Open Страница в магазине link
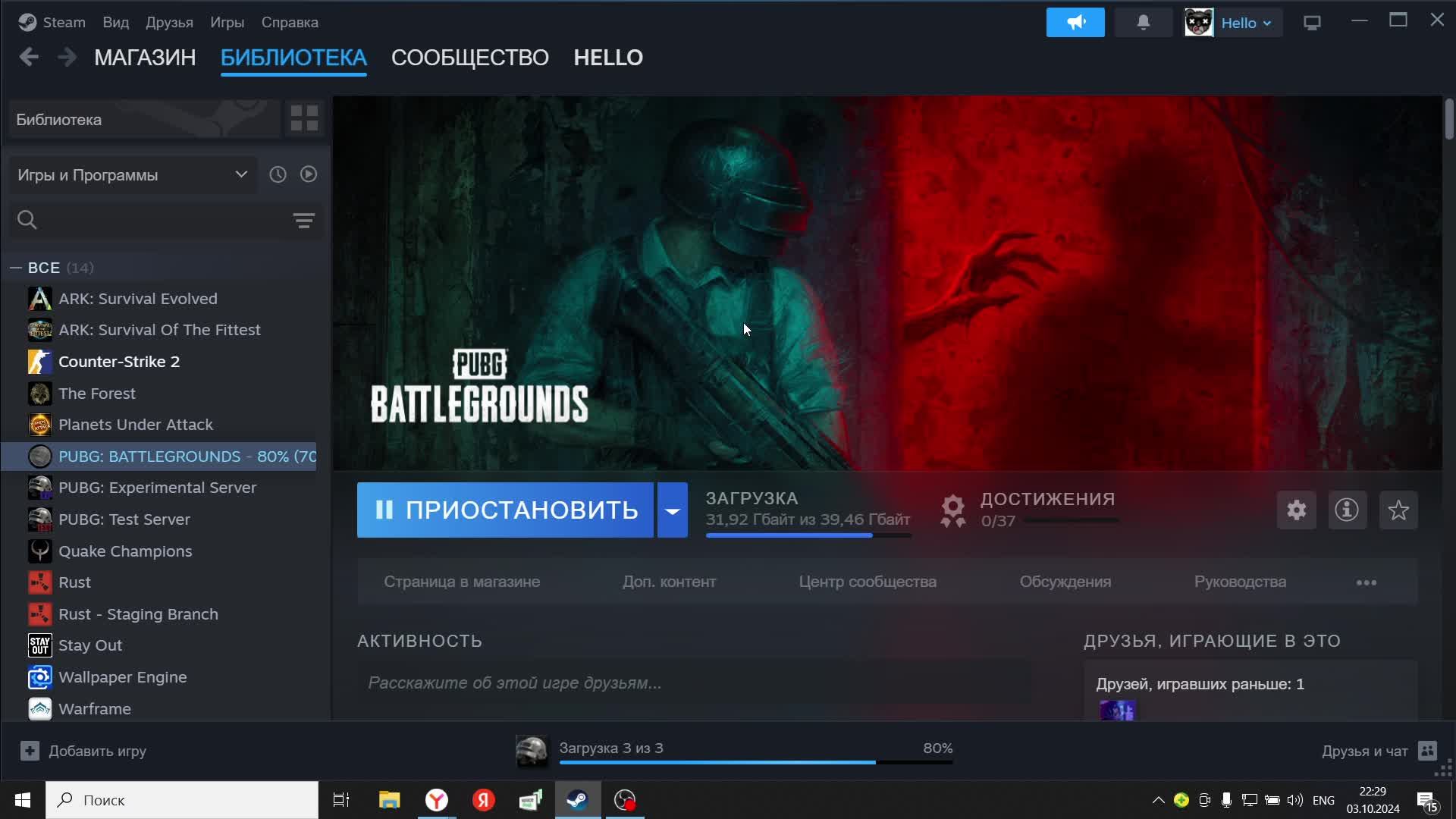This screenshot has width=1456, height=819. click(x=461, y=582)
